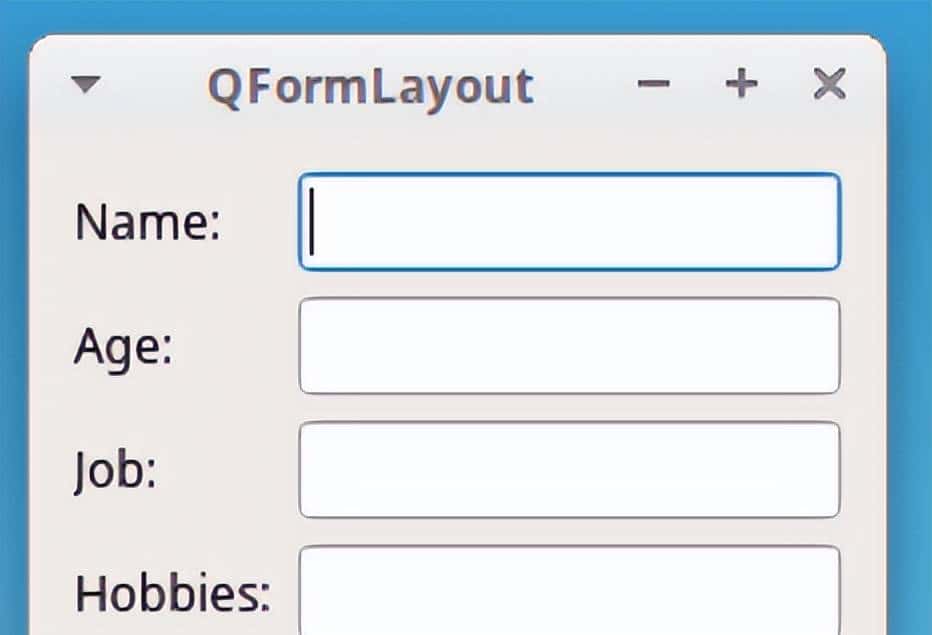Select the Age: form label
Screen dimensions: 932x635
(120, 347)
